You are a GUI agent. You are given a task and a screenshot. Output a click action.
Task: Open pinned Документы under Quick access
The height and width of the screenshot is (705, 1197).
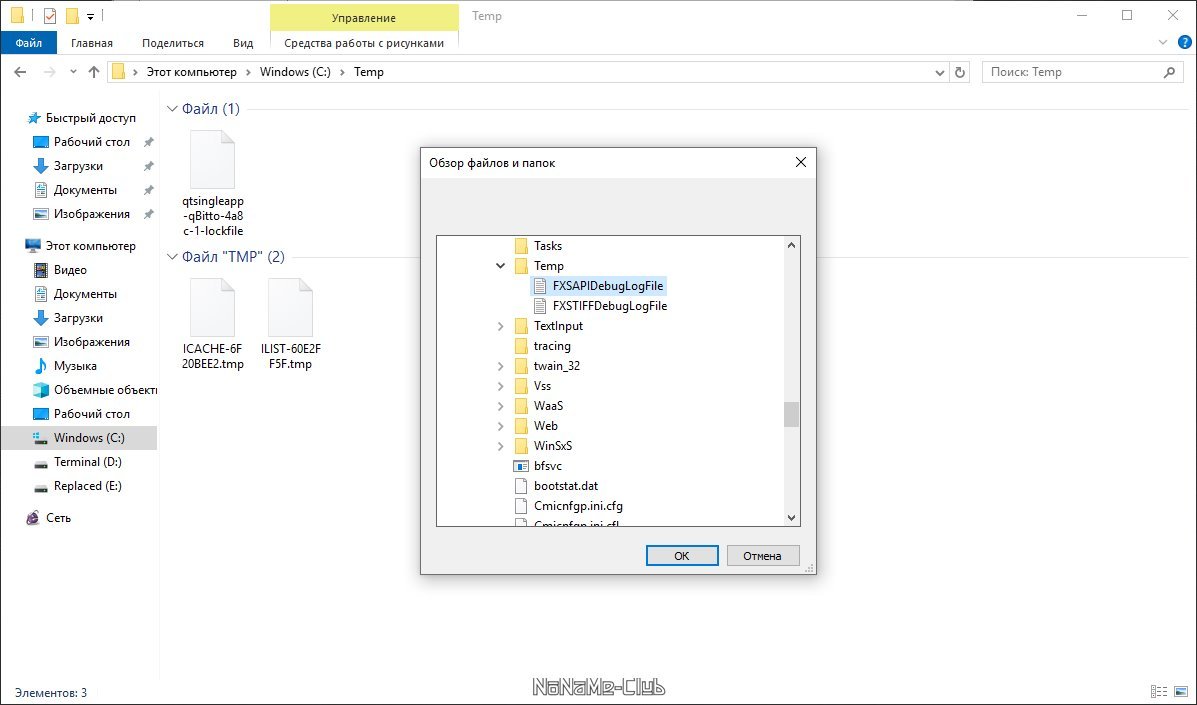click(85, 190)
